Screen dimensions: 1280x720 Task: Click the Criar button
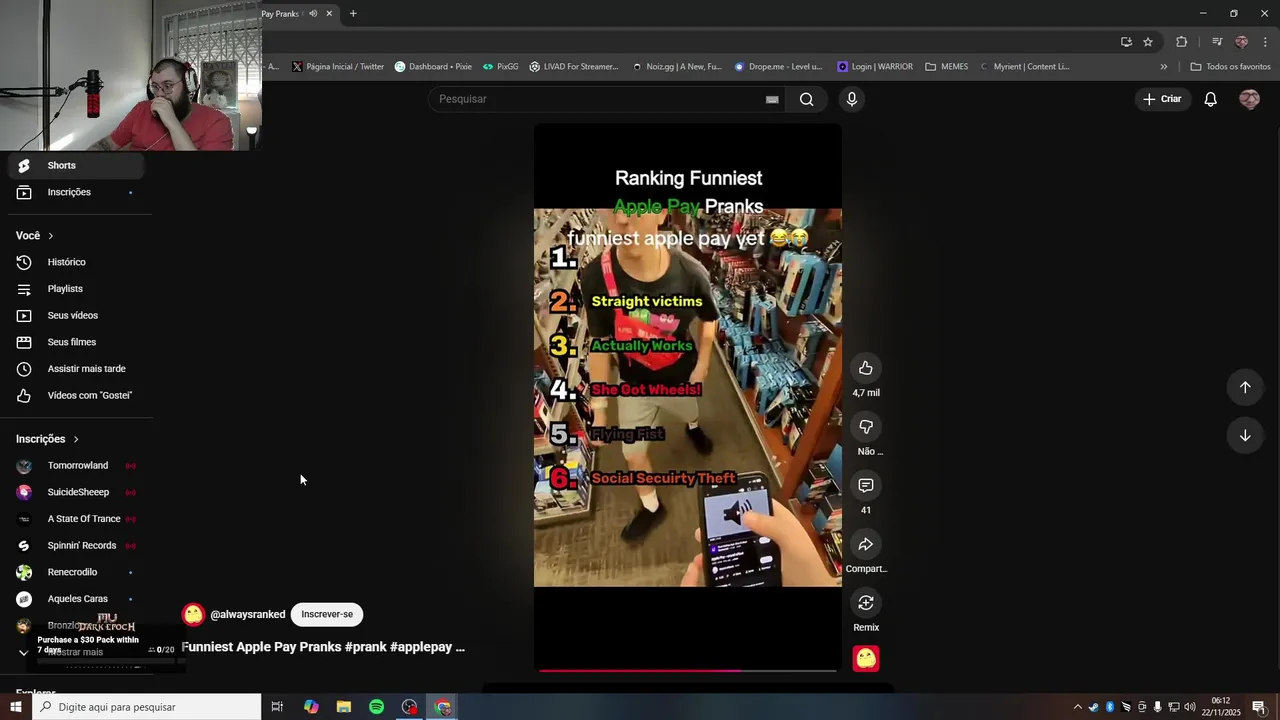click(x=1162, y=99)
